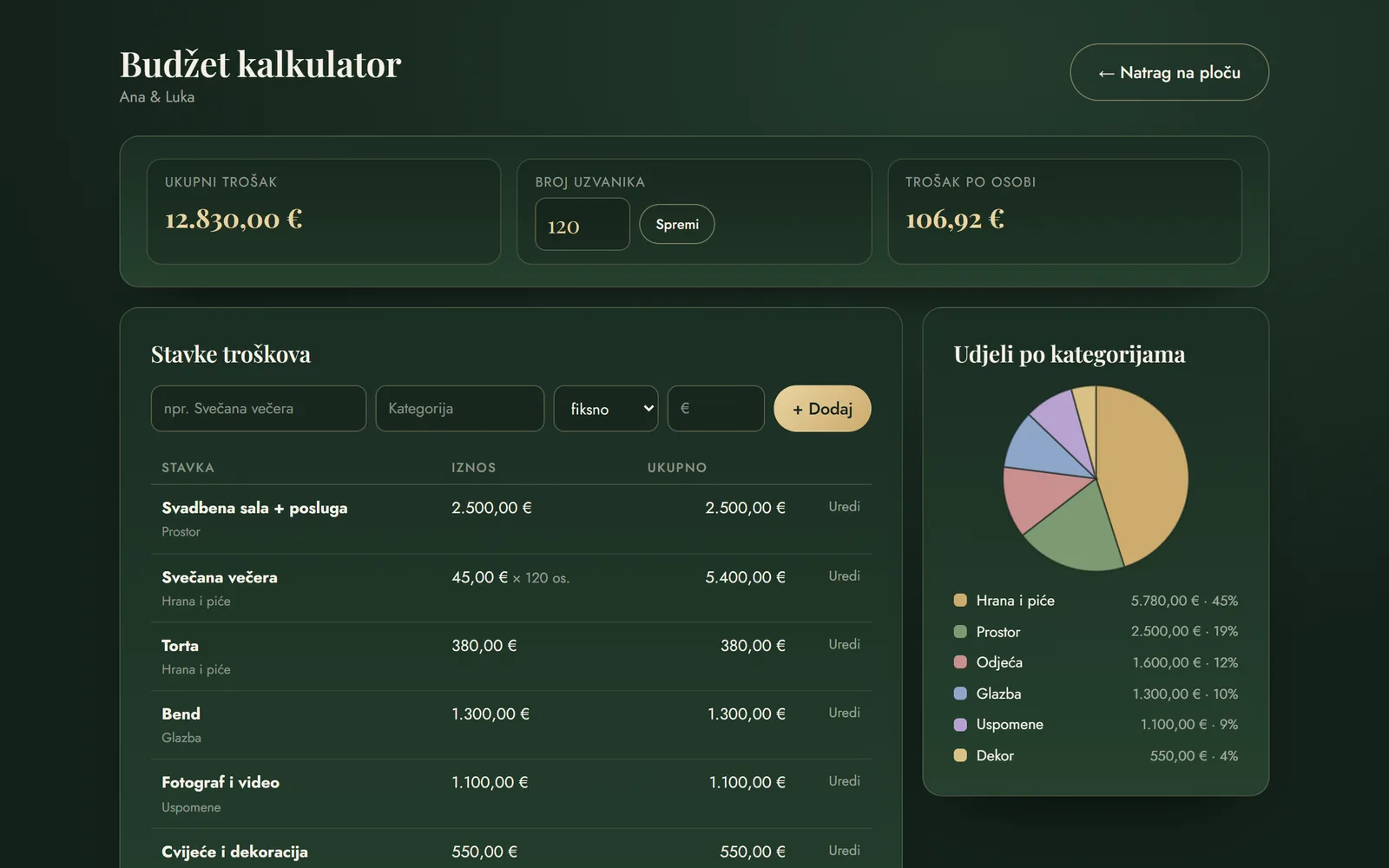Click the 'Stavke troškova' section heading
The width and height of the screenshot is (1389, 868).
tap(231, 354)
